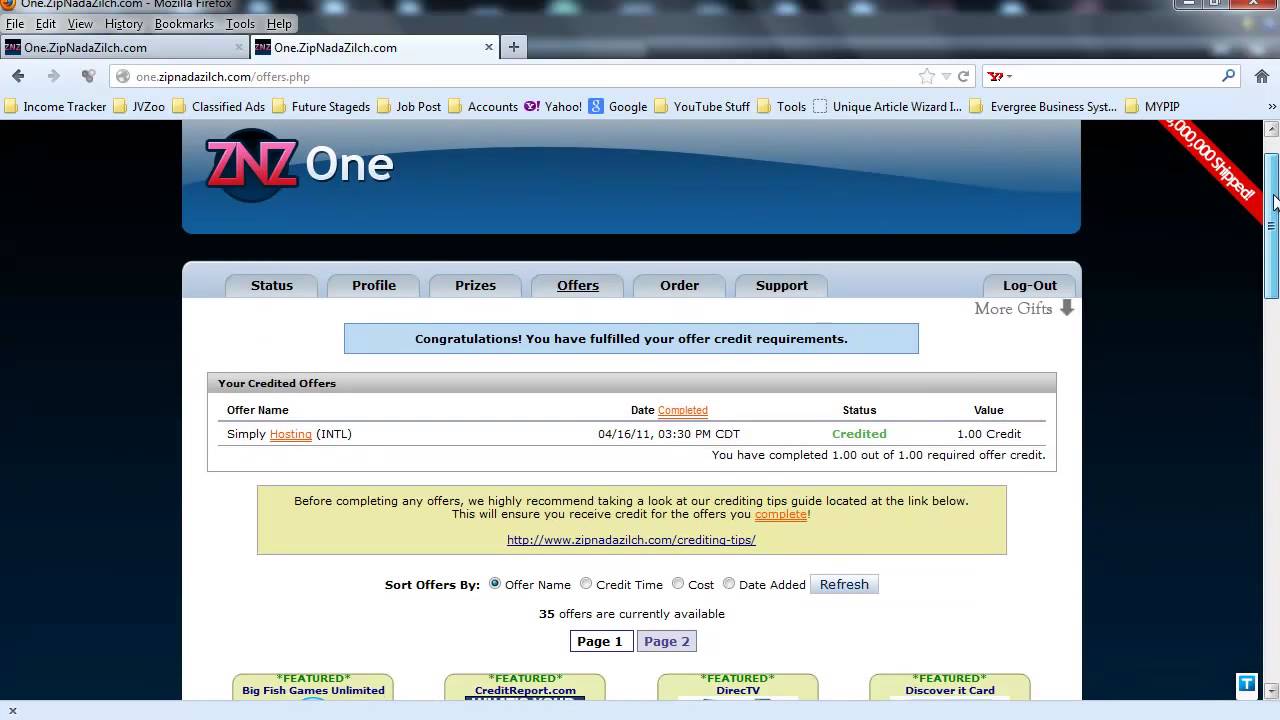Open the File menu
The image size is (1280, 720).
[x=15, y=24]
